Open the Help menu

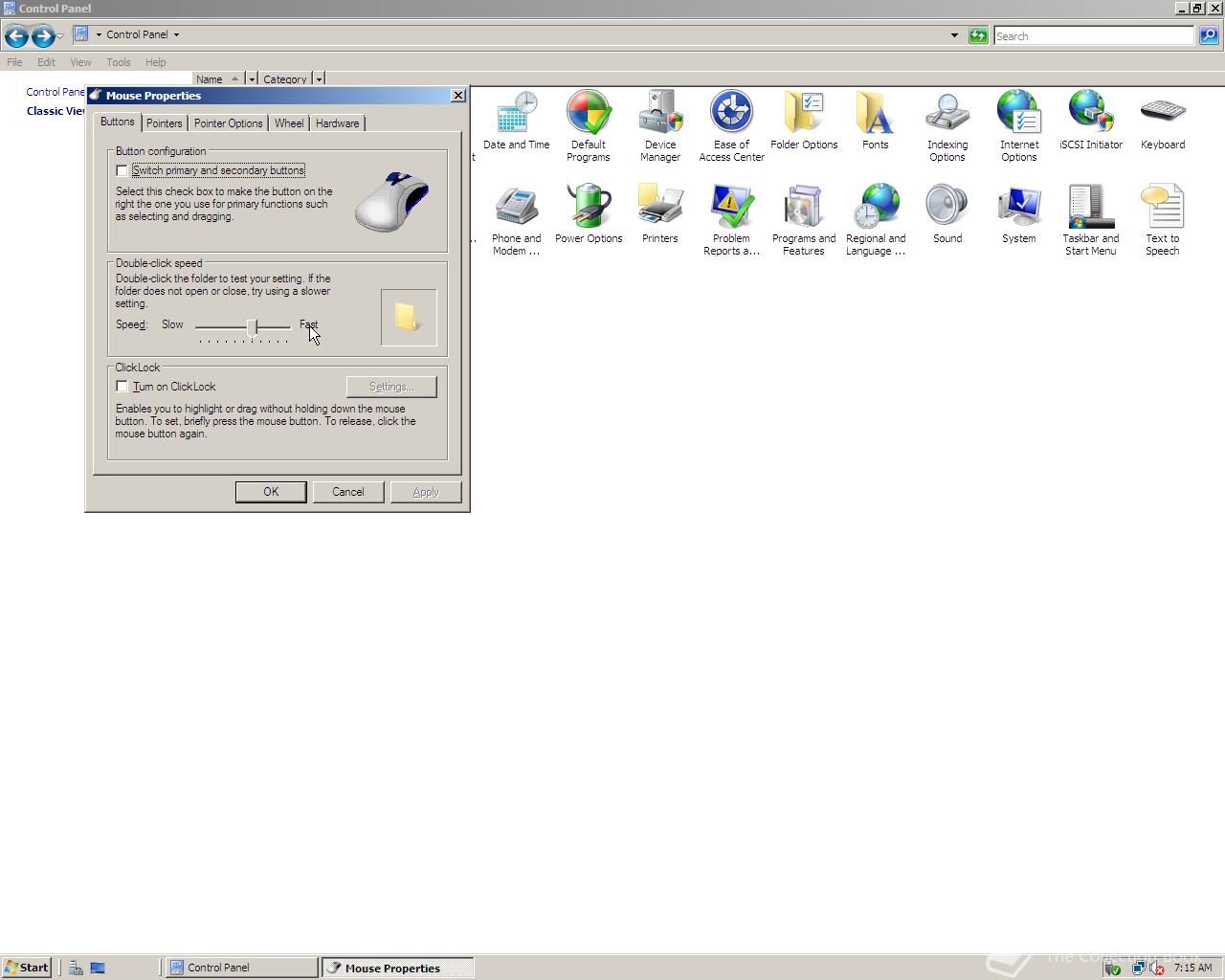pyautogui.click(x=156, y=62)
